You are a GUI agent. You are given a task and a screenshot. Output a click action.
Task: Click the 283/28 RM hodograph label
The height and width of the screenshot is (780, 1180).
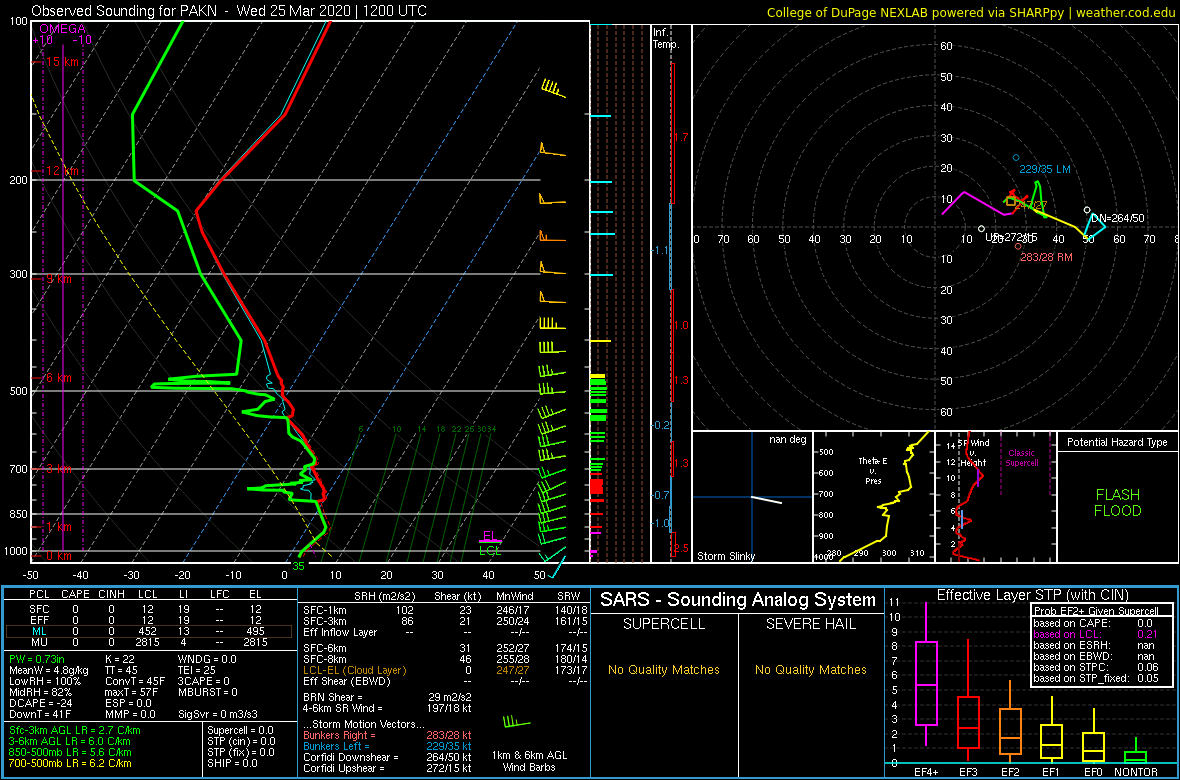coord(1046,257)
